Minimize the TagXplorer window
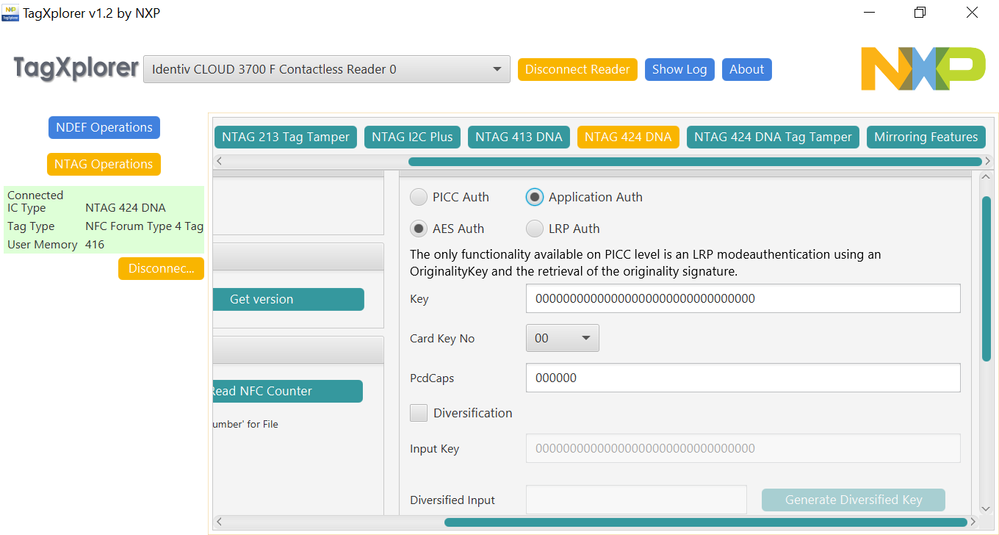This screenshot has height=535, width=999. click(869, 13)
